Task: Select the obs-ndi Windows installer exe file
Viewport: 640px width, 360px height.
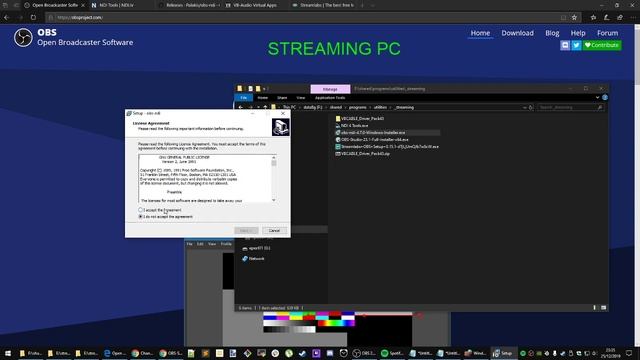Action: (370, 133)
